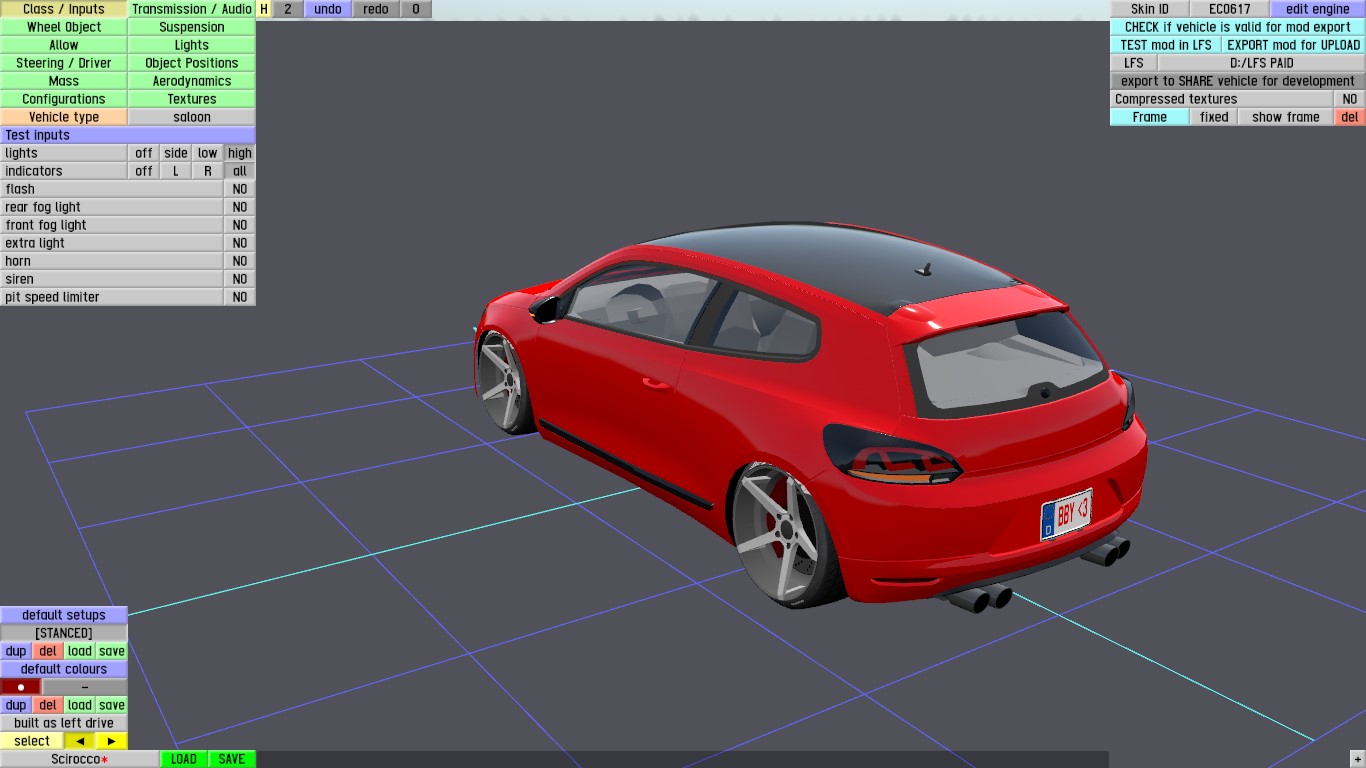Screen dimensions: 1366x768
Task: Toggle Compressed textures NO setting
Action: point(1350,99)
